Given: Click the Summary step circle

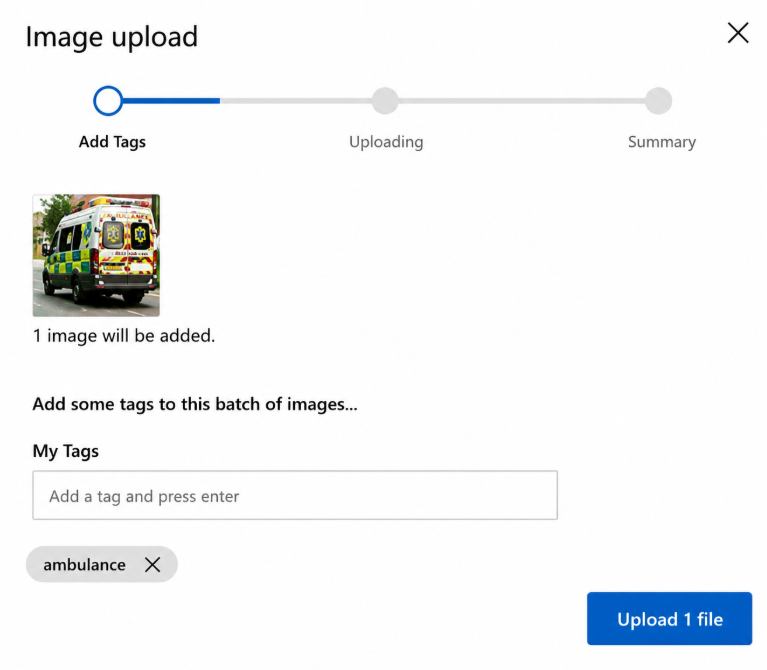Looking at the screenshot, I should tap(658, 101).
